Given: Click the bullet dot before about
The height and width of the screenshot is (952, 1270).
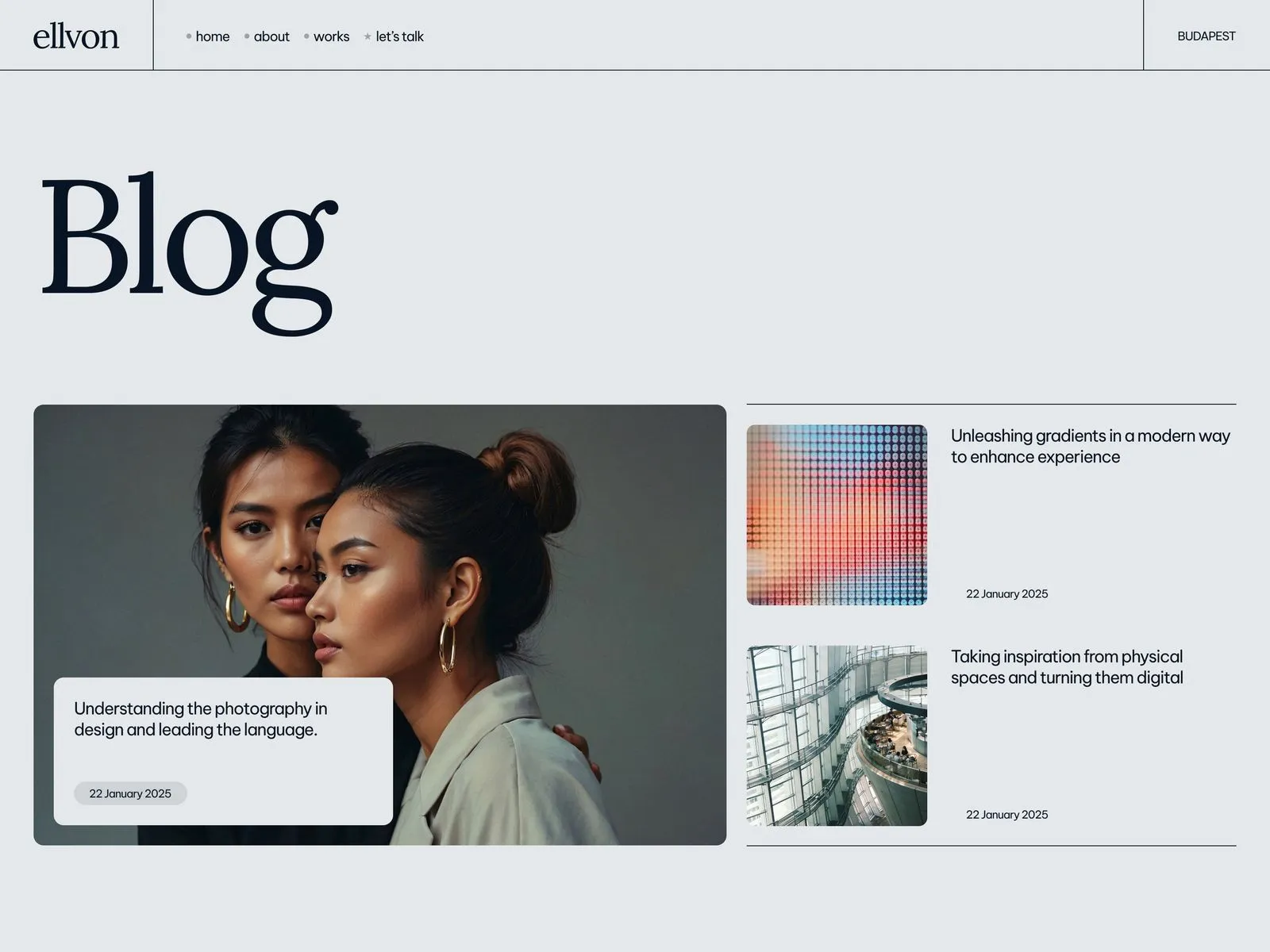Looking at the screenshot, I should (x=247, y=36).
